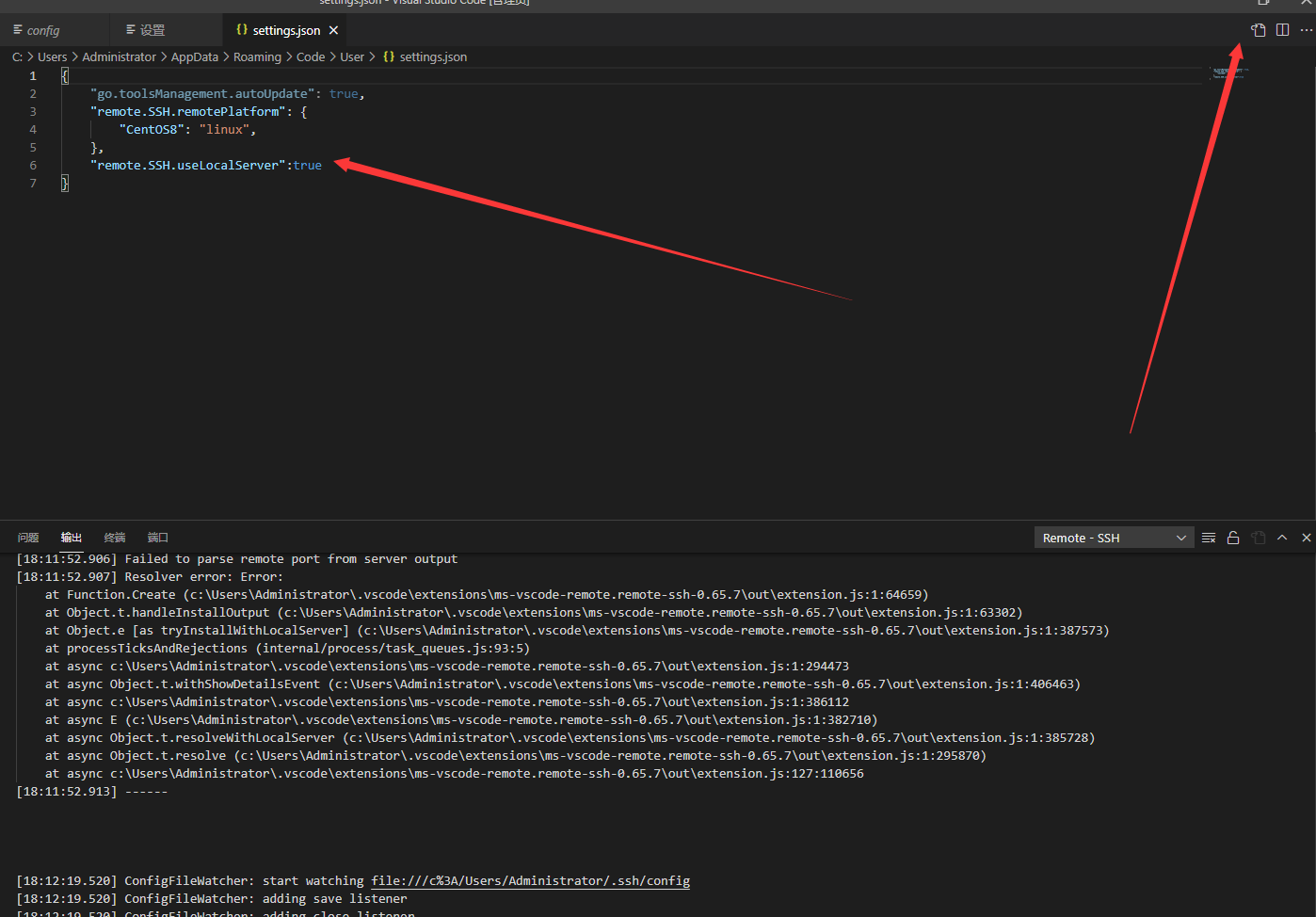Screen dimensions: 1316x917
Task: Click the settings.json breadcrumb segment
Action: tap(425, 57)
